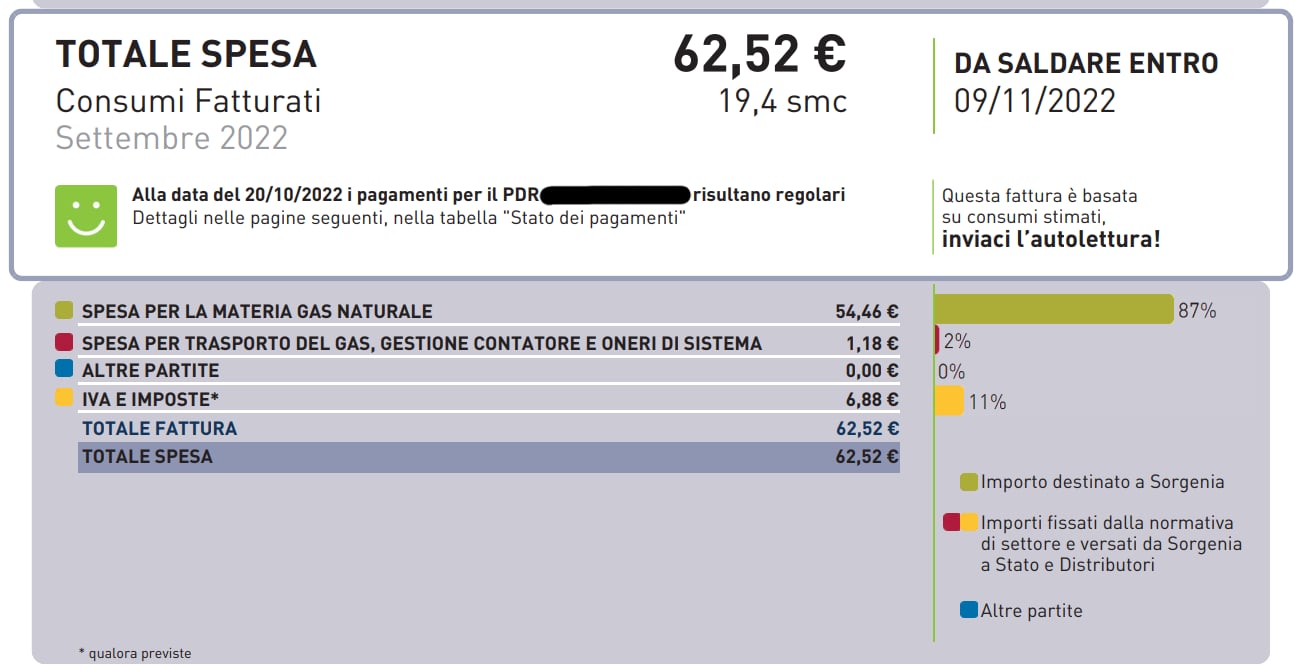Click the blacked-out PDR number
Viewport: 1294px width, 670px height.
pyautogui.click(x=615, y=196)
